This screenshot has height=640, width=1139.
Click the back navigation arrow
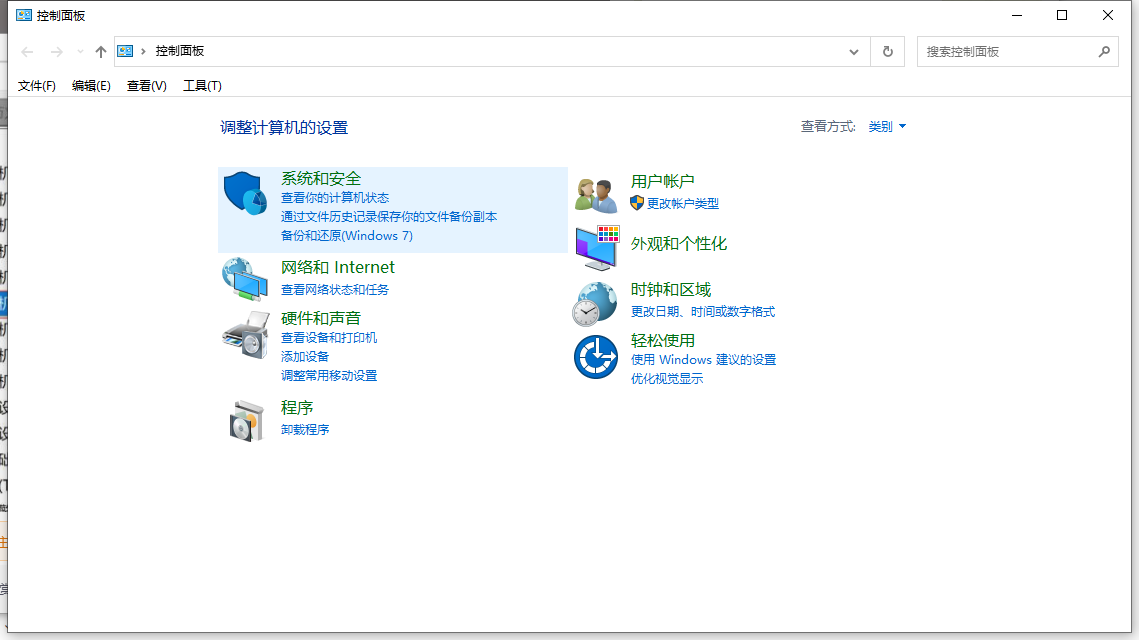(x=28, y=52)
